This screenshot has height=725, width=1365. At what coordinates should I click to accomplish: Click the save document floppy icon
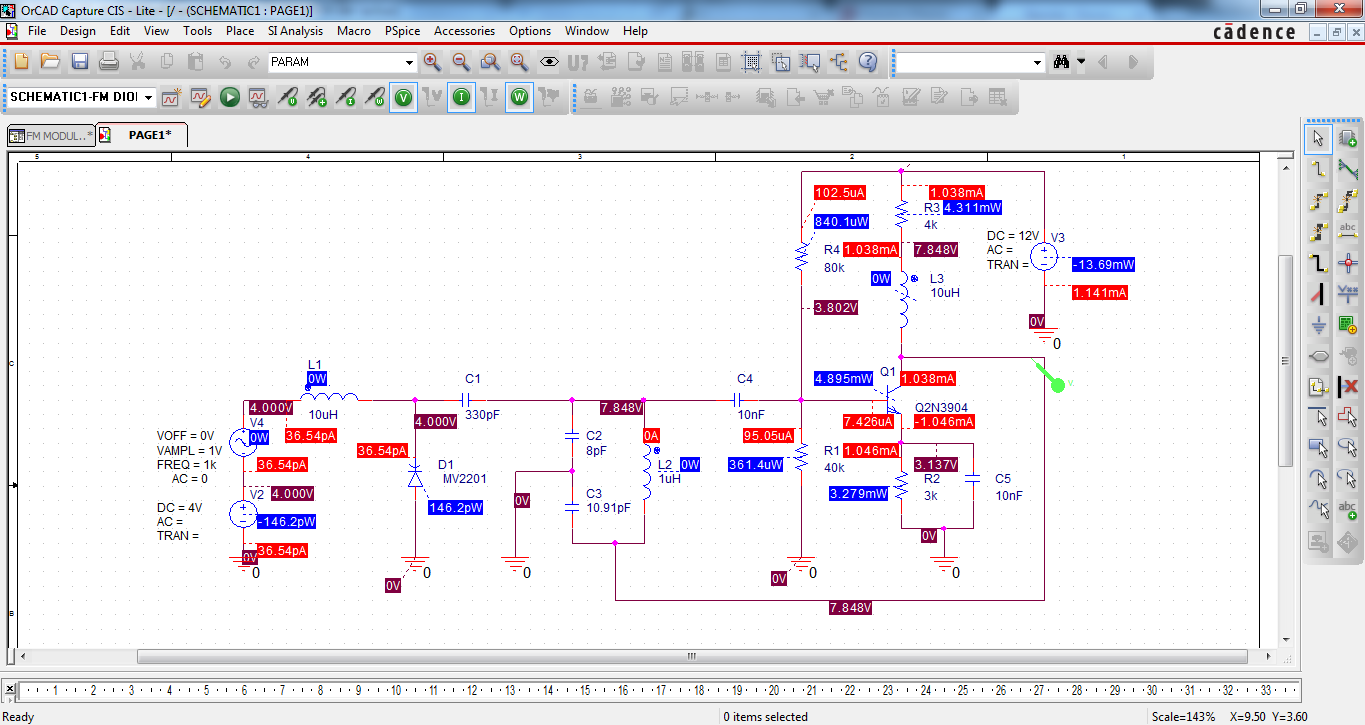pyautogui.click(x=80, y=62)
